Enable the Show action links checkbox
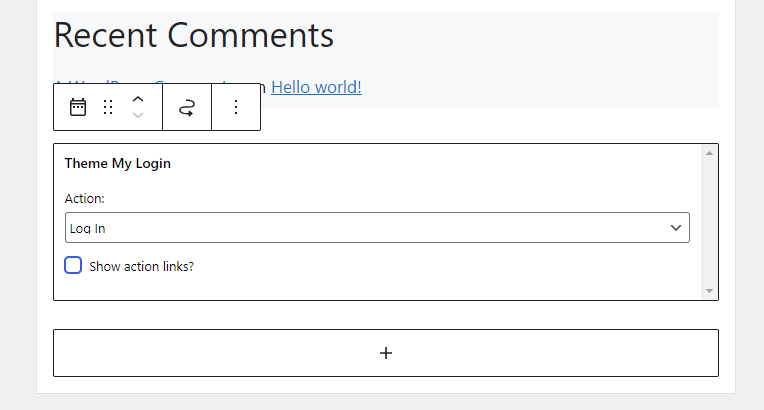764x410 pixels. [73, 265]
